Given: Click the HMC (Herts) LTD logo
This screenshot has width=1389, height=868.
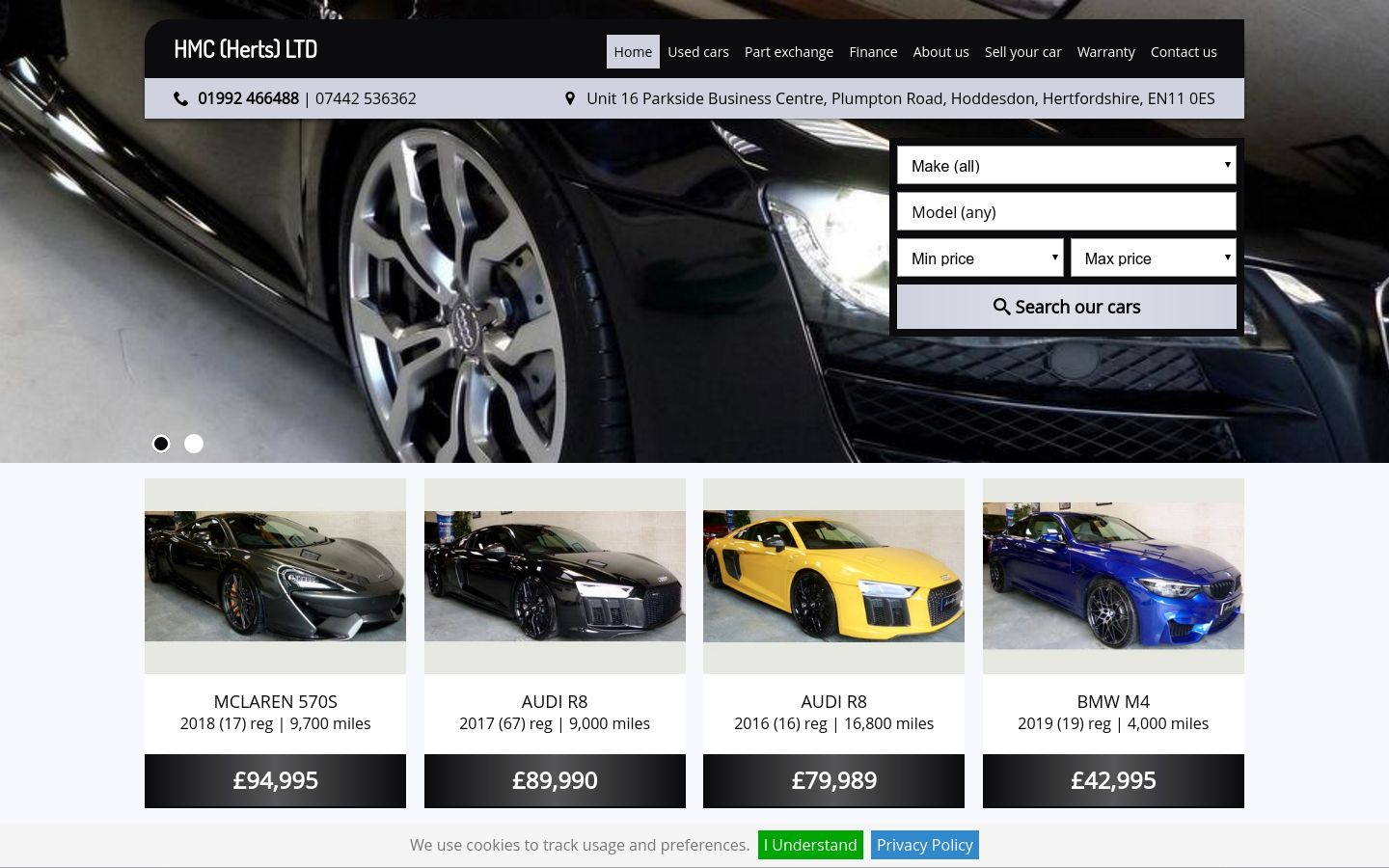Looking at the screenshot, I should (246, 49).
